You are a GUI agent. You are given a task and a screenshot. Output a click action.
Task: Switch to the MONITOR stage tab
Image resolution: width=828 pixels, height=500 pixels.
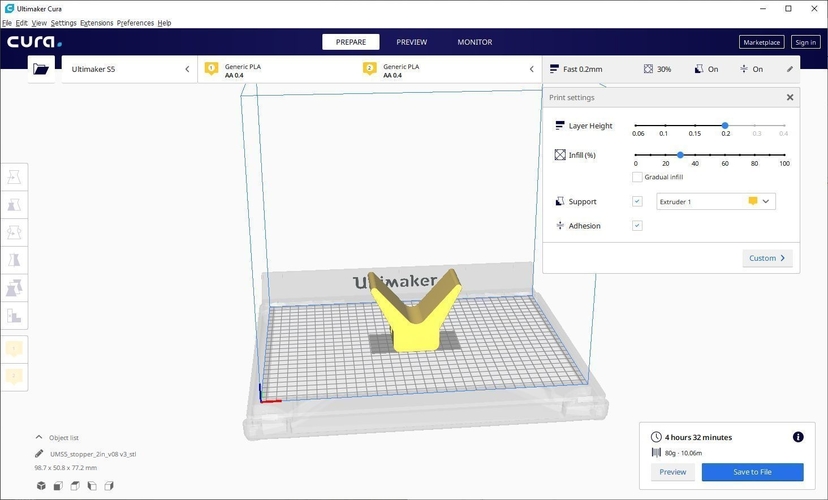click(x=475, y=42)
